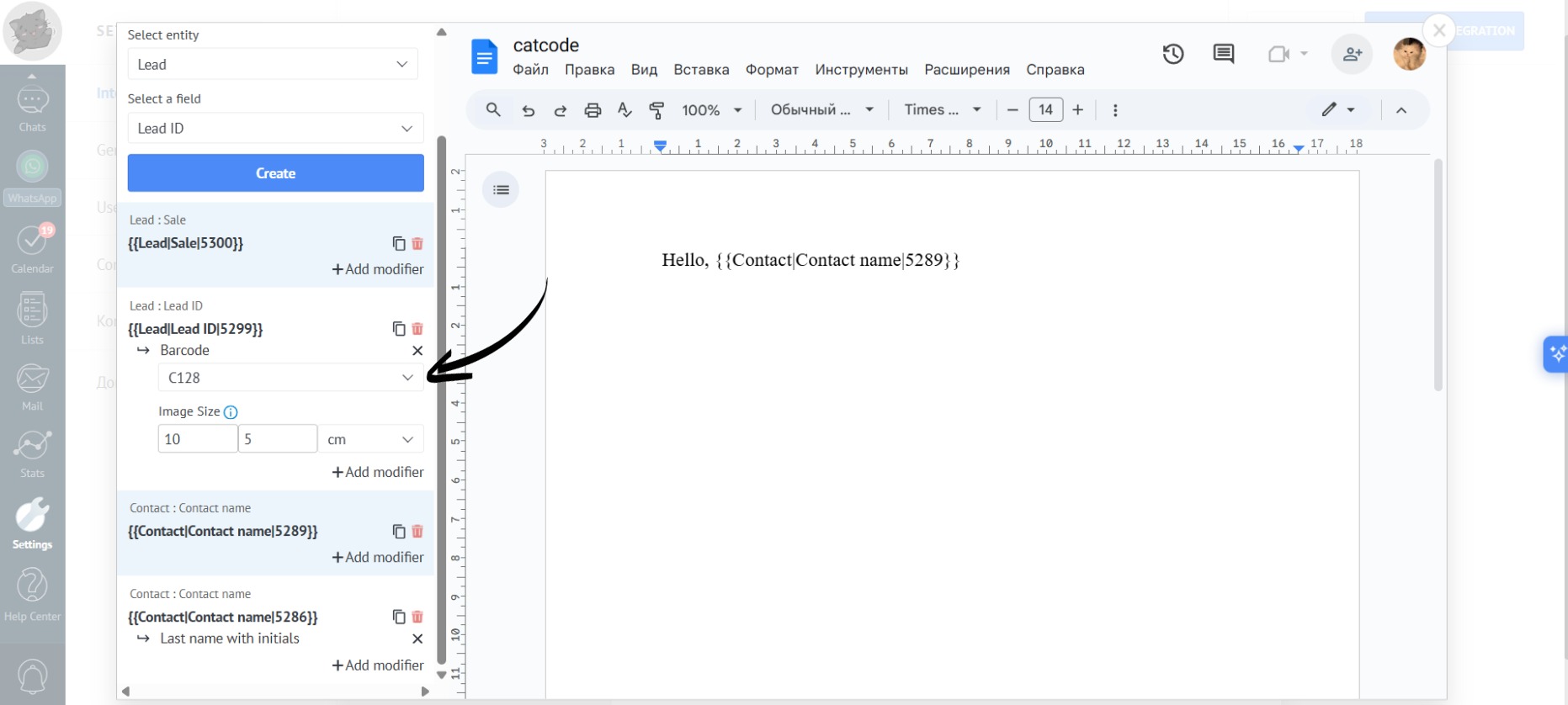Open document version history
The height and width of the screenshot is (705, 1568).
[1172, 55]
